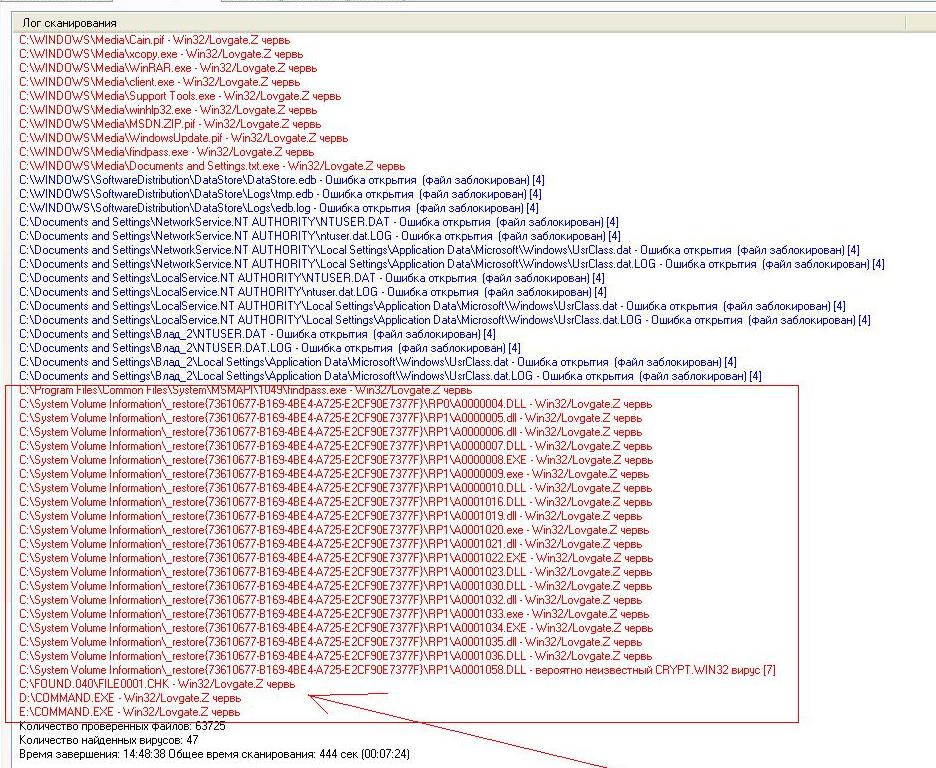Select LocalService UsrClass.dat error row
This screenshot has width=936, height=768.
(432, 307)
